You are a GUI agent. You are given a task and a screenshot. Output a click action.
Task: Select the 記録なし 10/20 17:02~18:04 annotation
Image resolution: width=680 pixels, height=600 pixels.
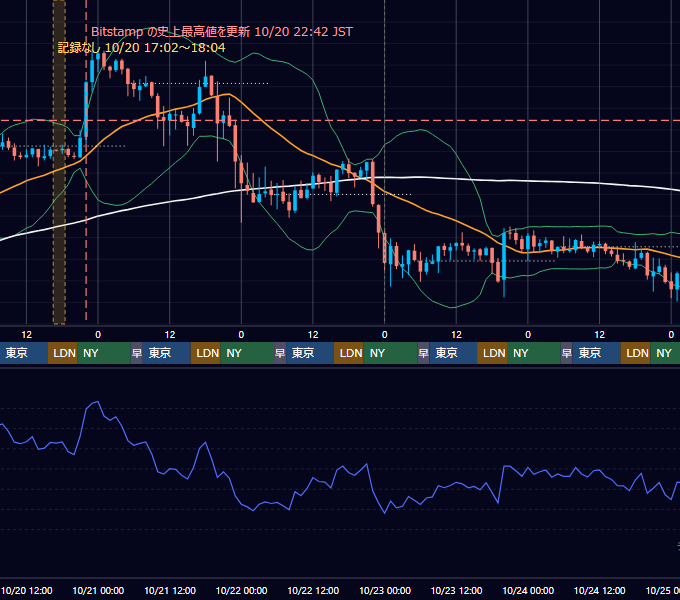click(x=141, y=47)
